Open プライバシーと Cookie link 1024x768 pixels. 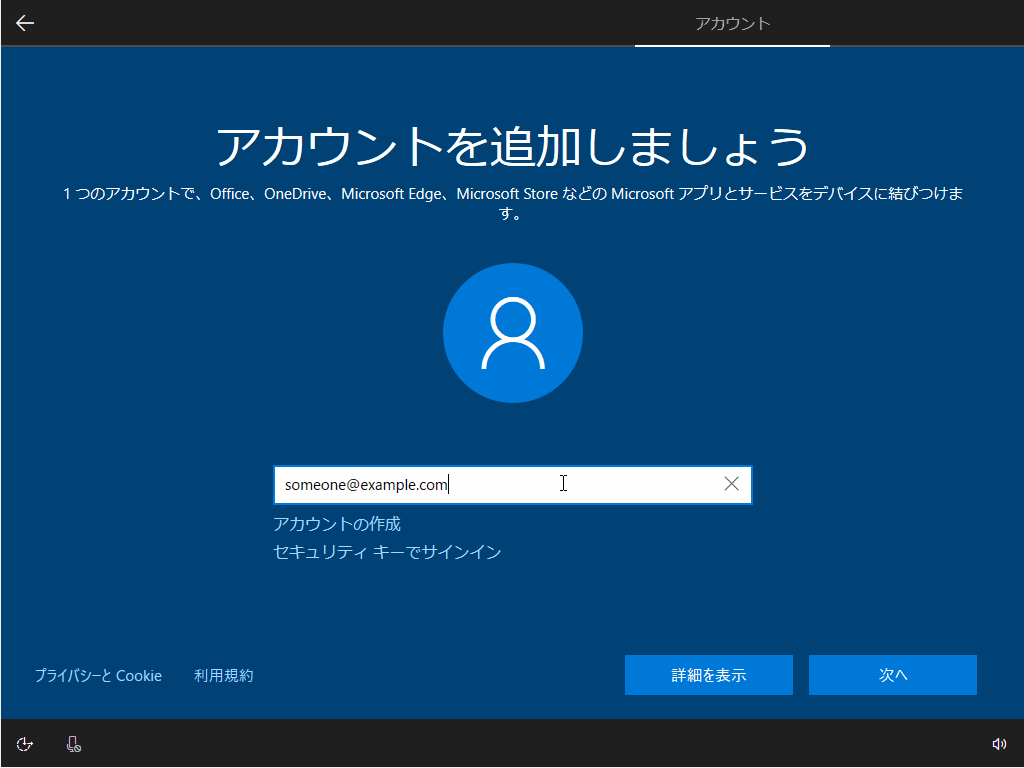coord(98,675)
